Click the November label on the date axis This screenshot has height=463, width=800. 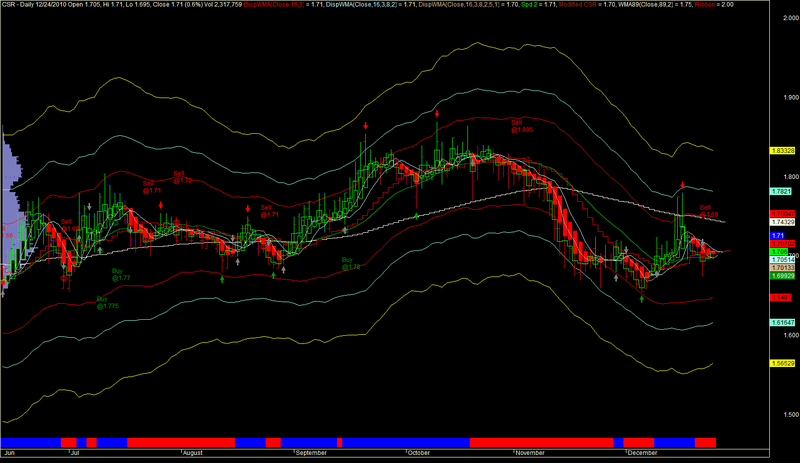click(530, 453)
